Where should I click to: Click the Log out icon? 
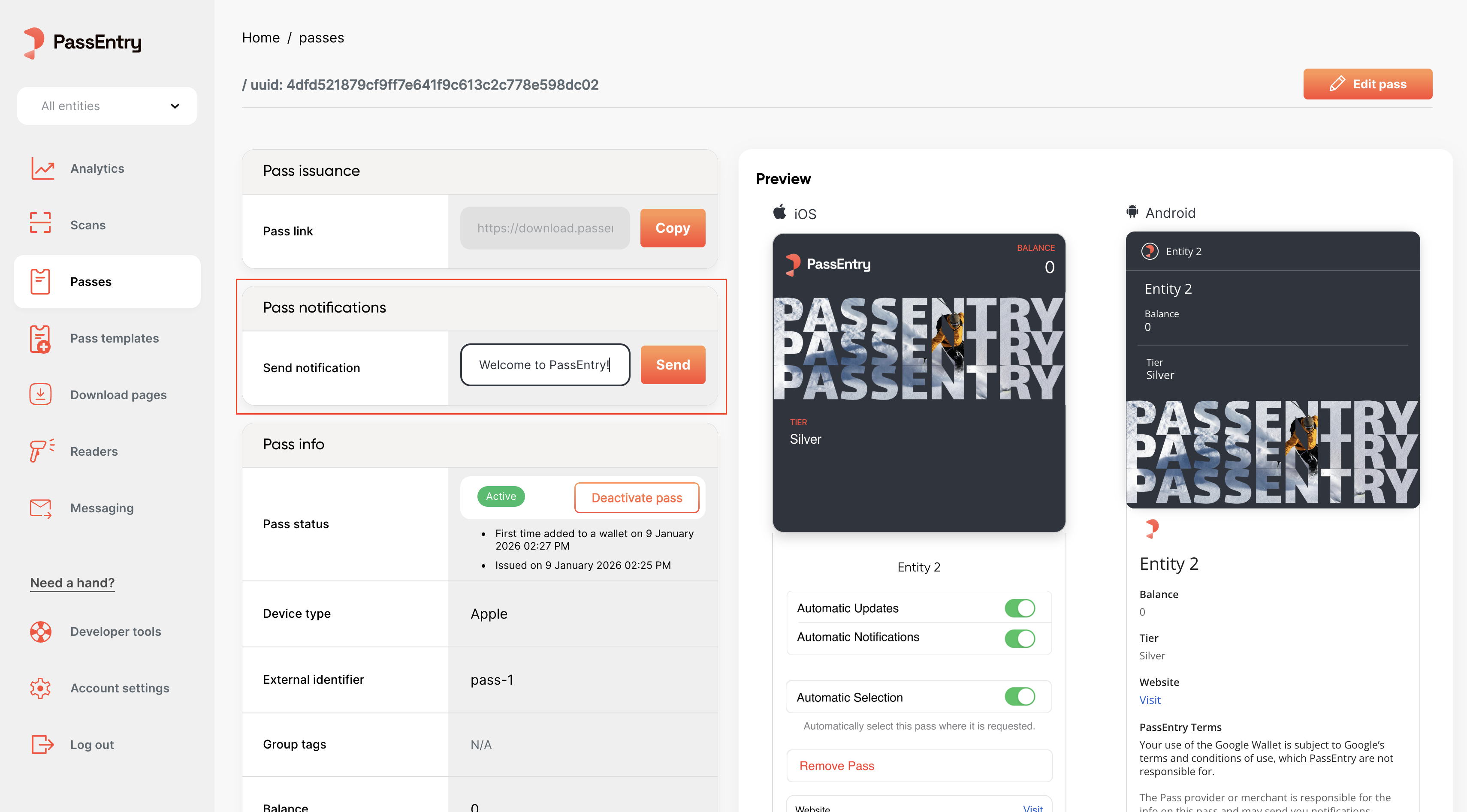(42, 744)
